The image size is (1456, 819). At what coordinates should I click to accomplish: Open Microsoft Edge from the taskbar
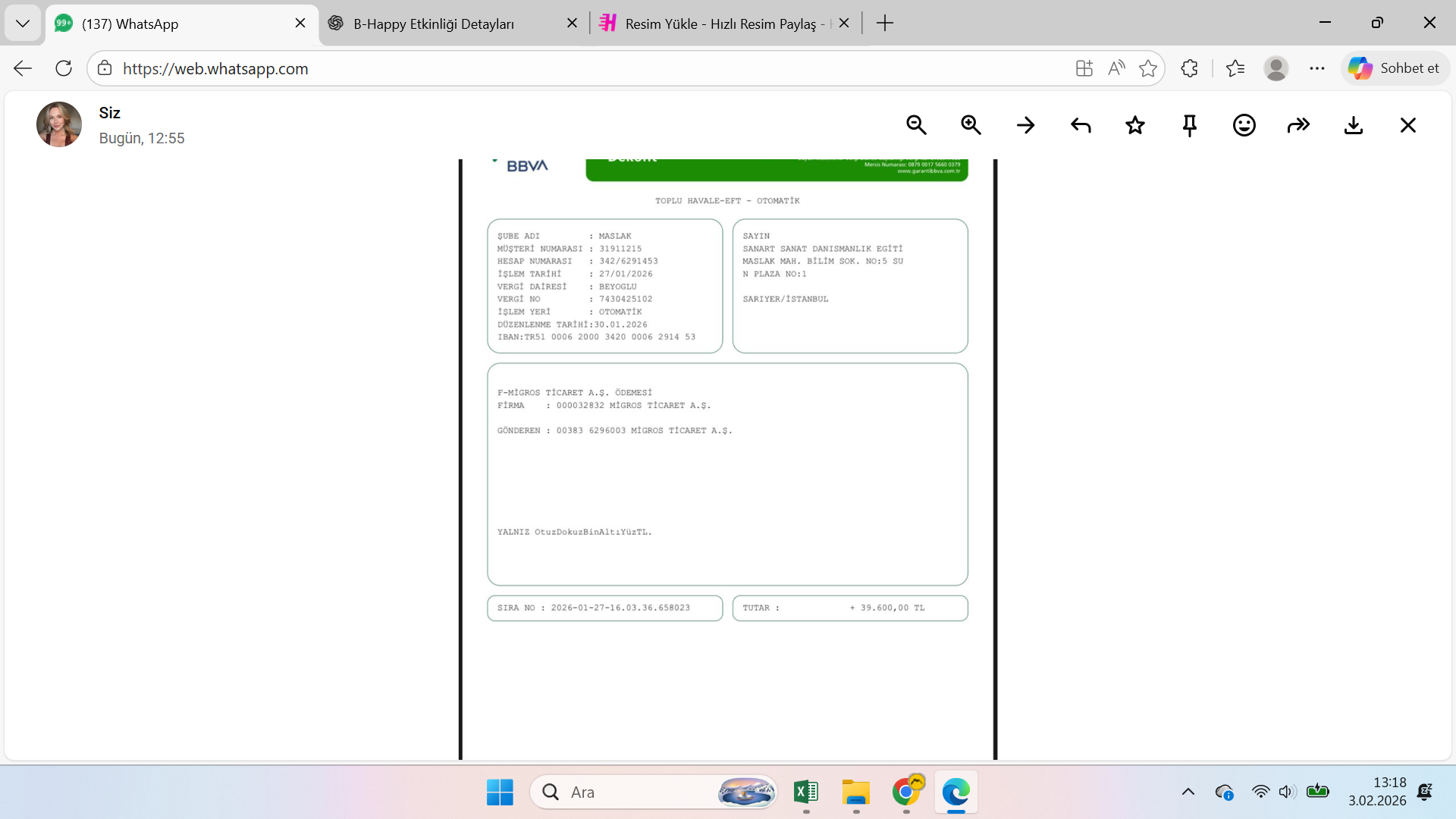(x=956, y=792)
